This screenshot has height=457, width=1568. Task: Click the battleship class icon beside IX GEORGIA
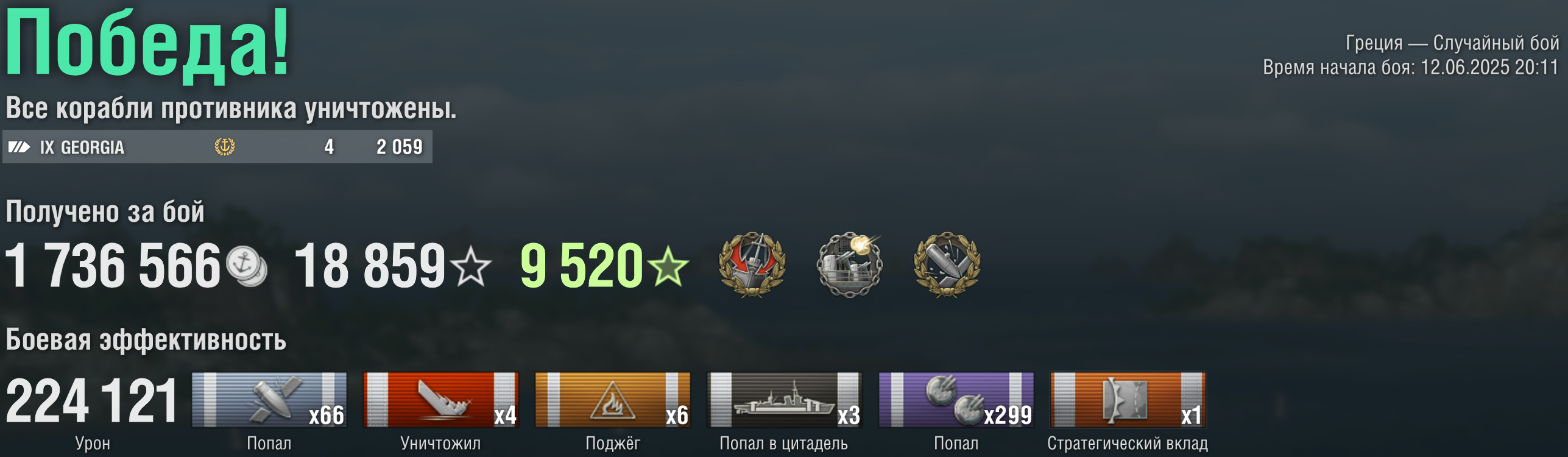point(19,147)
